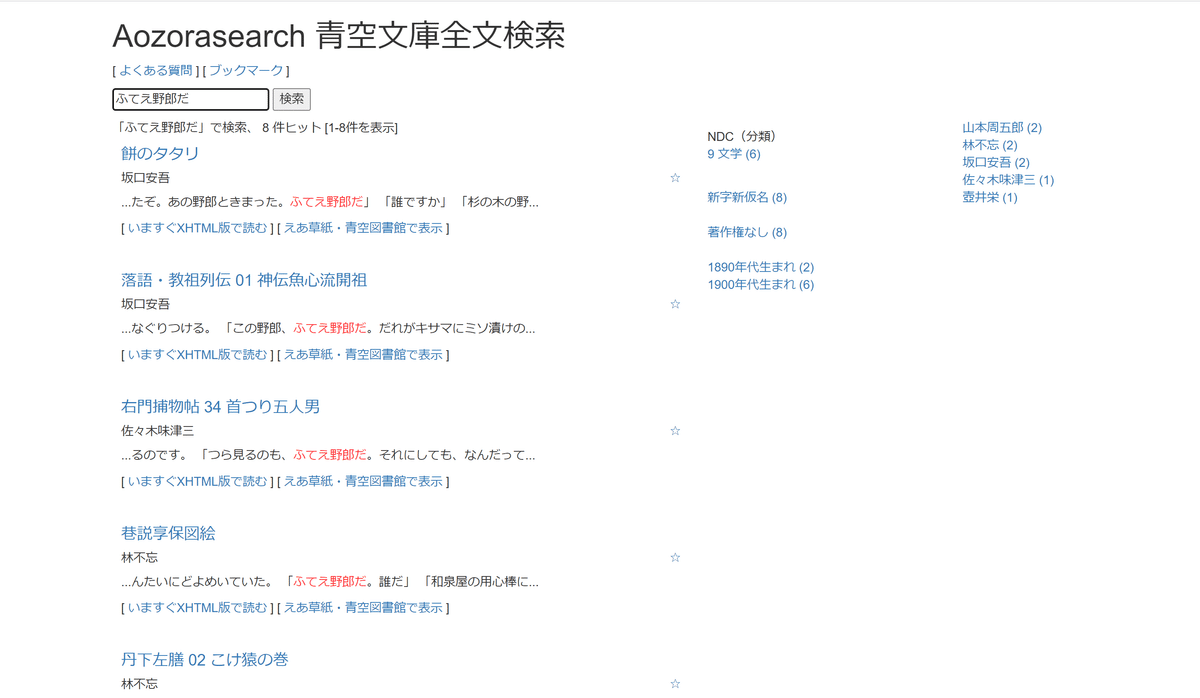The image size is (1200, 698).
Task: Click the snippet beginning …なぐりつける。
Action: point(328,328)
